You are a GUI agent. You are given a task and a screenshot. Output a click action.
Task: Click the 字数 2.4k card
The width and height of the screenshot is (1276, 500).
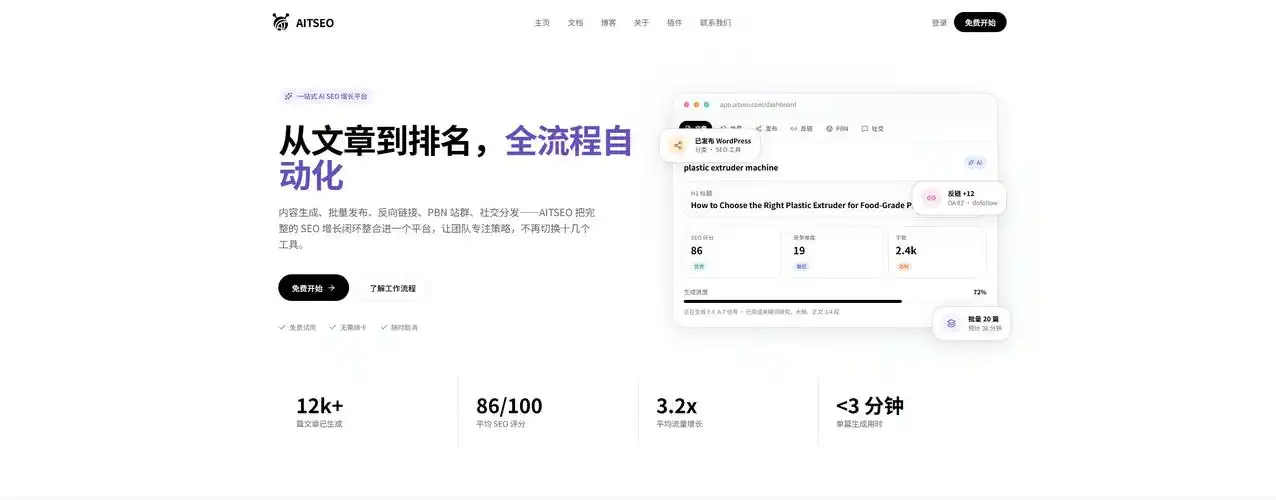(938, 253)
